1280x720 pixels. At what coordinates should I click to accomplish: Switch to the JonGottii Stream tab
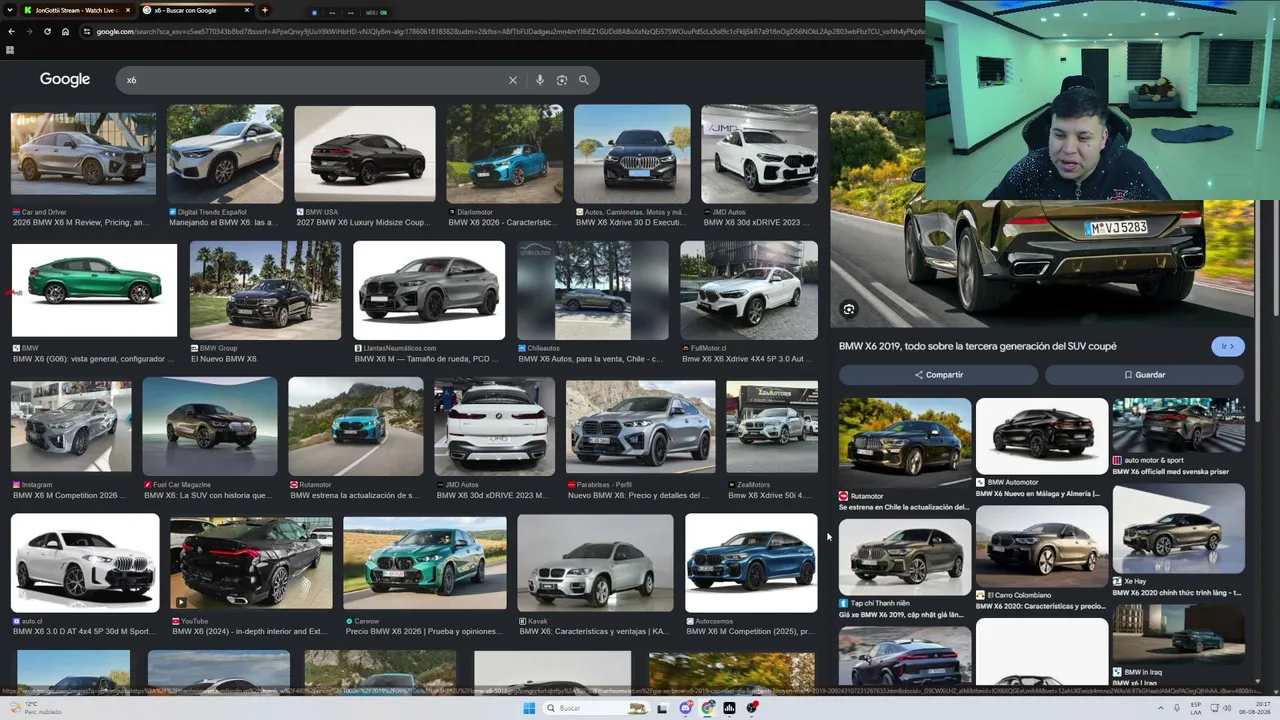77,10
